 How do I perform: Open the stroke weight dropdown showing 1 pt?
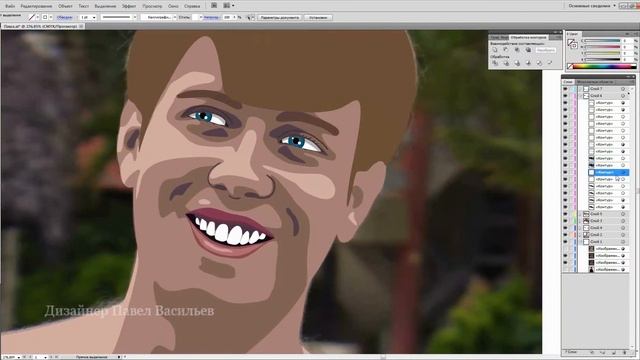click(x=93, y=17)
